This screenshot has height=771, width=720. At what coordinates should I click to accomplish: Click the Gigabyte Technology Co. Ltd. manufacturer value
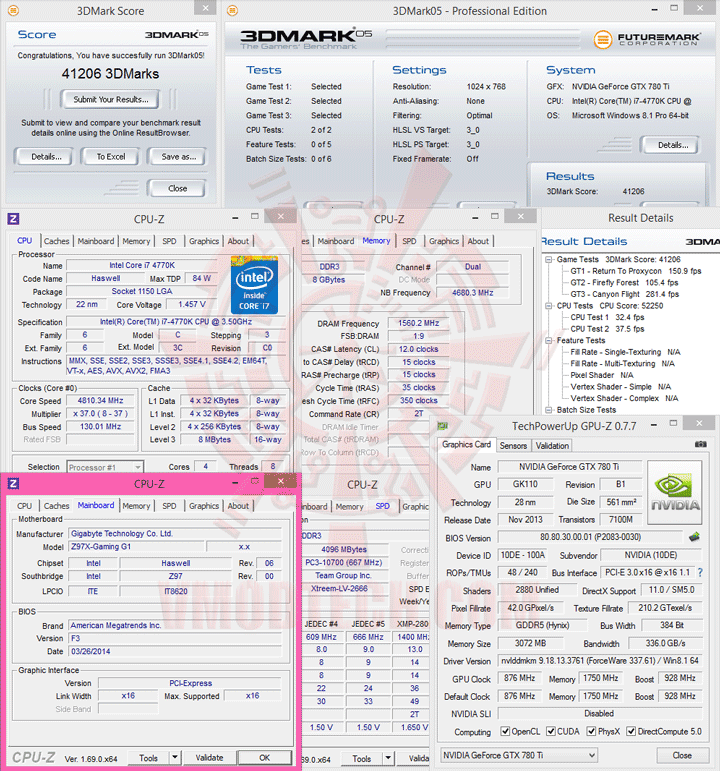pos(175,533)
